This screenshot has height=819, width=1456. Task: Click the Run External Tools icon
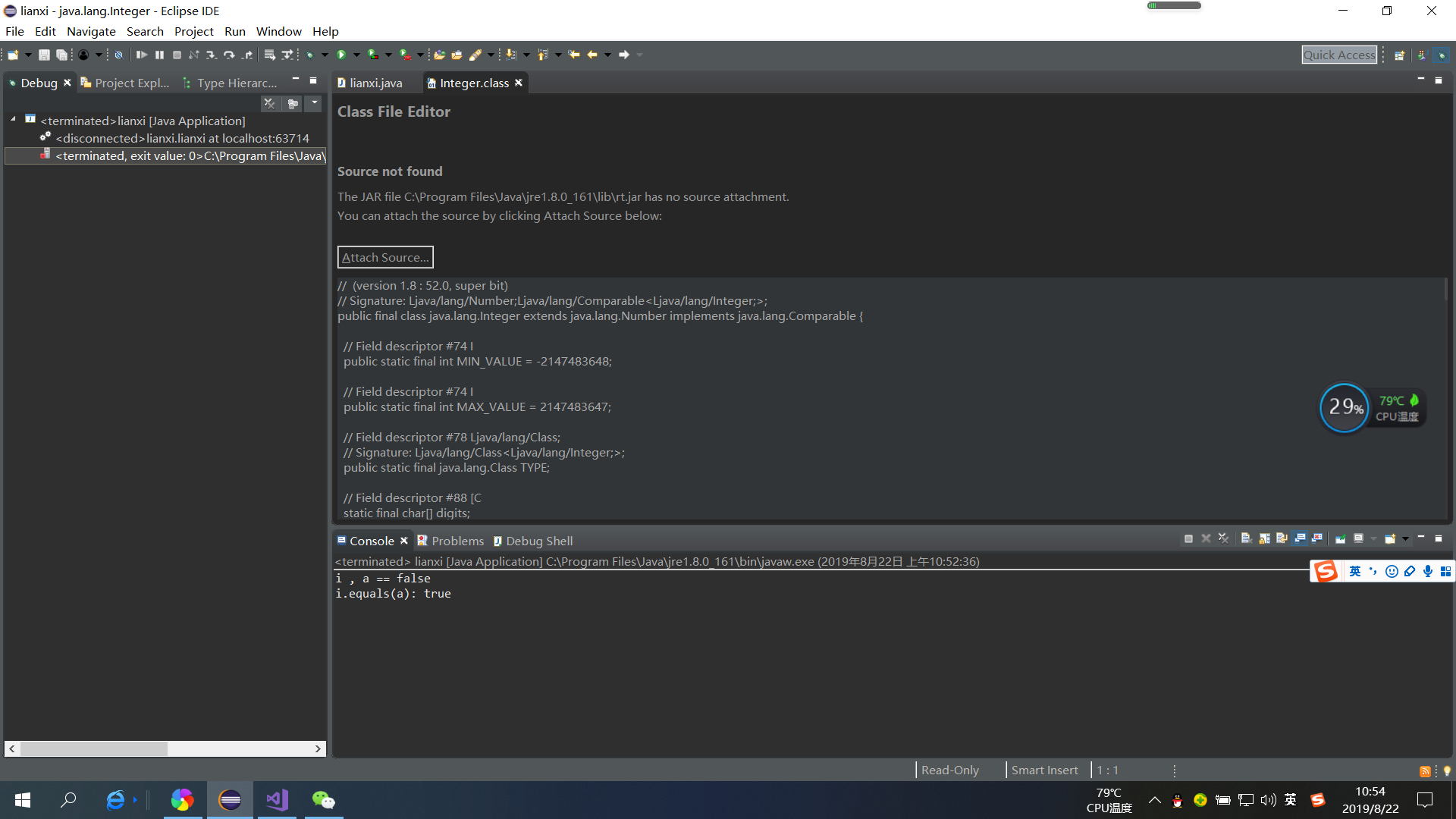pyautogui.click(x=406, y=55)
